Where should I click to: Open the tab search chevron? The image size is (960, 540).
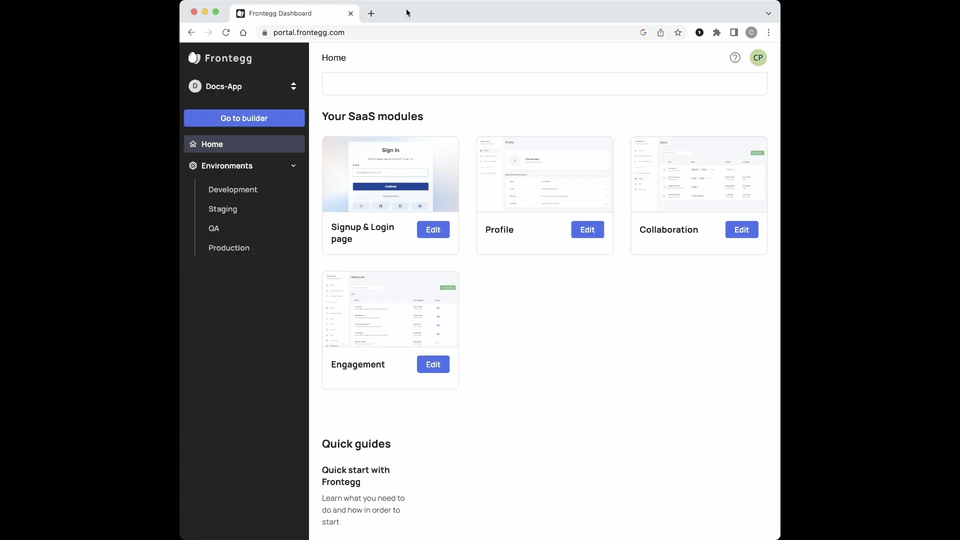pos(768,13)
